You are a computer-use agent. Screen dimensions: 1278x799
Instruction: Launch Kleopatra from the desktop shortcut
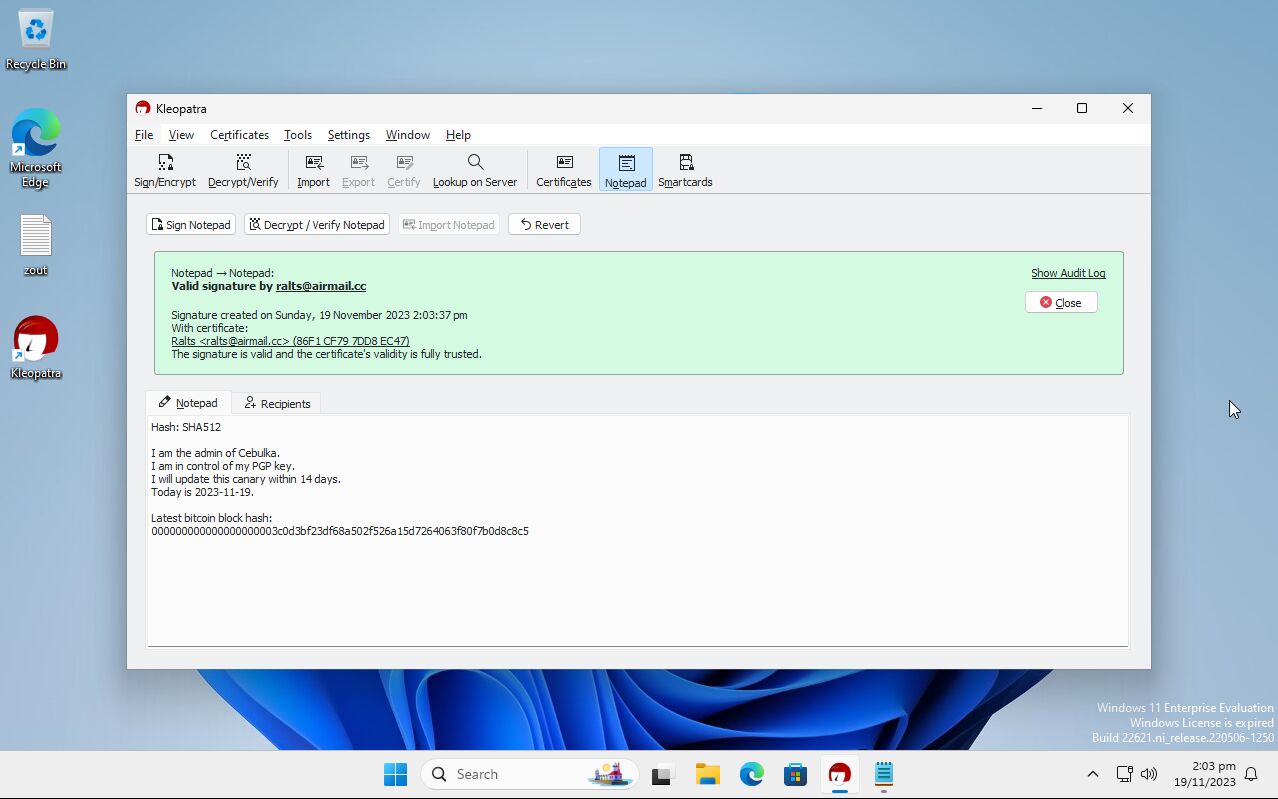pos(36,347)
